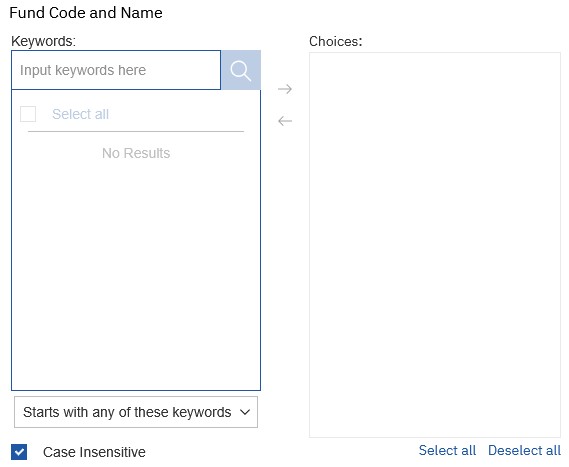
Task: Click the Select all link below Choices
Action: pyautogui.click(x=447, y=450)
